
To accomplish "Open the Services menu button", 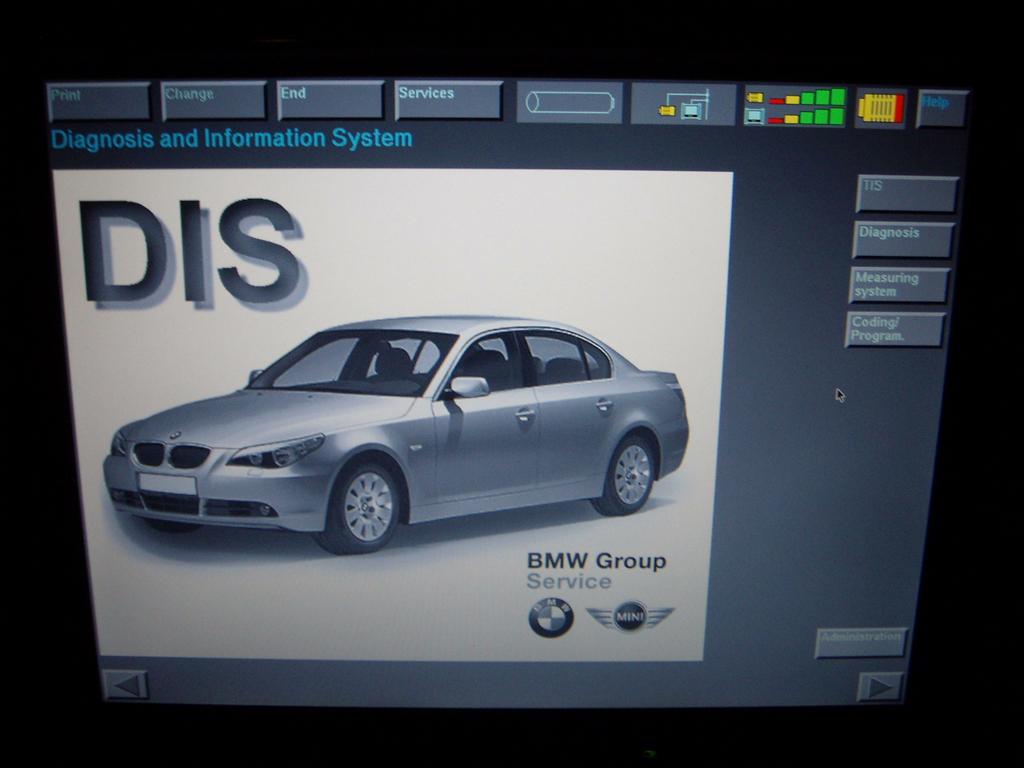I will (448, 100).
